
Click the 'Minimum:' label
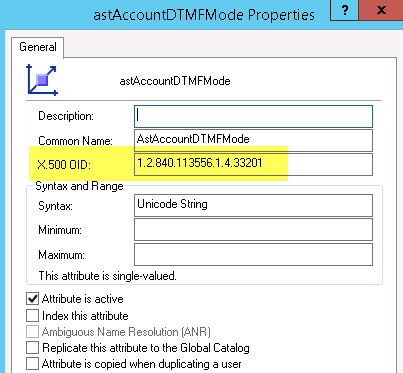point(60,230)
